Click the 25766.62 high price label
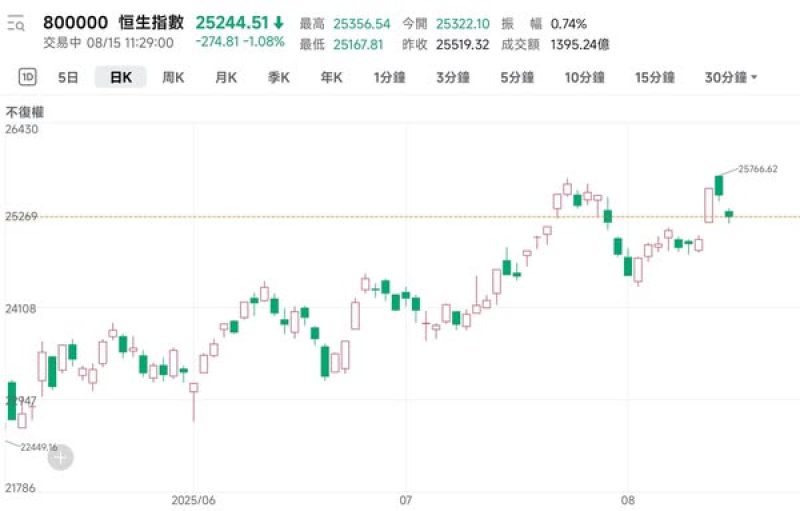The height and width of the screenshot is (511, 800). pos(757,169)
